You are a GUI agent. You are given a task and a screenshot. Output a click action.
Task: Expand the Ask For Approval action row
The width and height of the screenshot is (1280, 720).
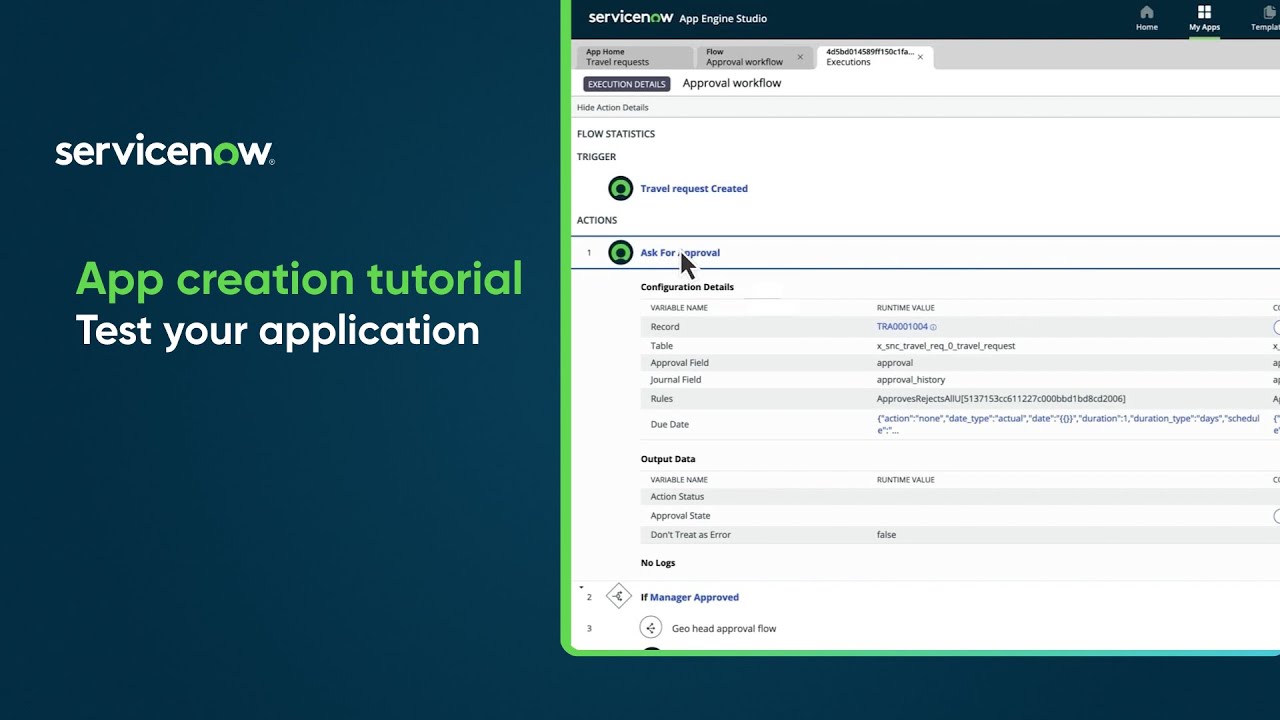680,252
